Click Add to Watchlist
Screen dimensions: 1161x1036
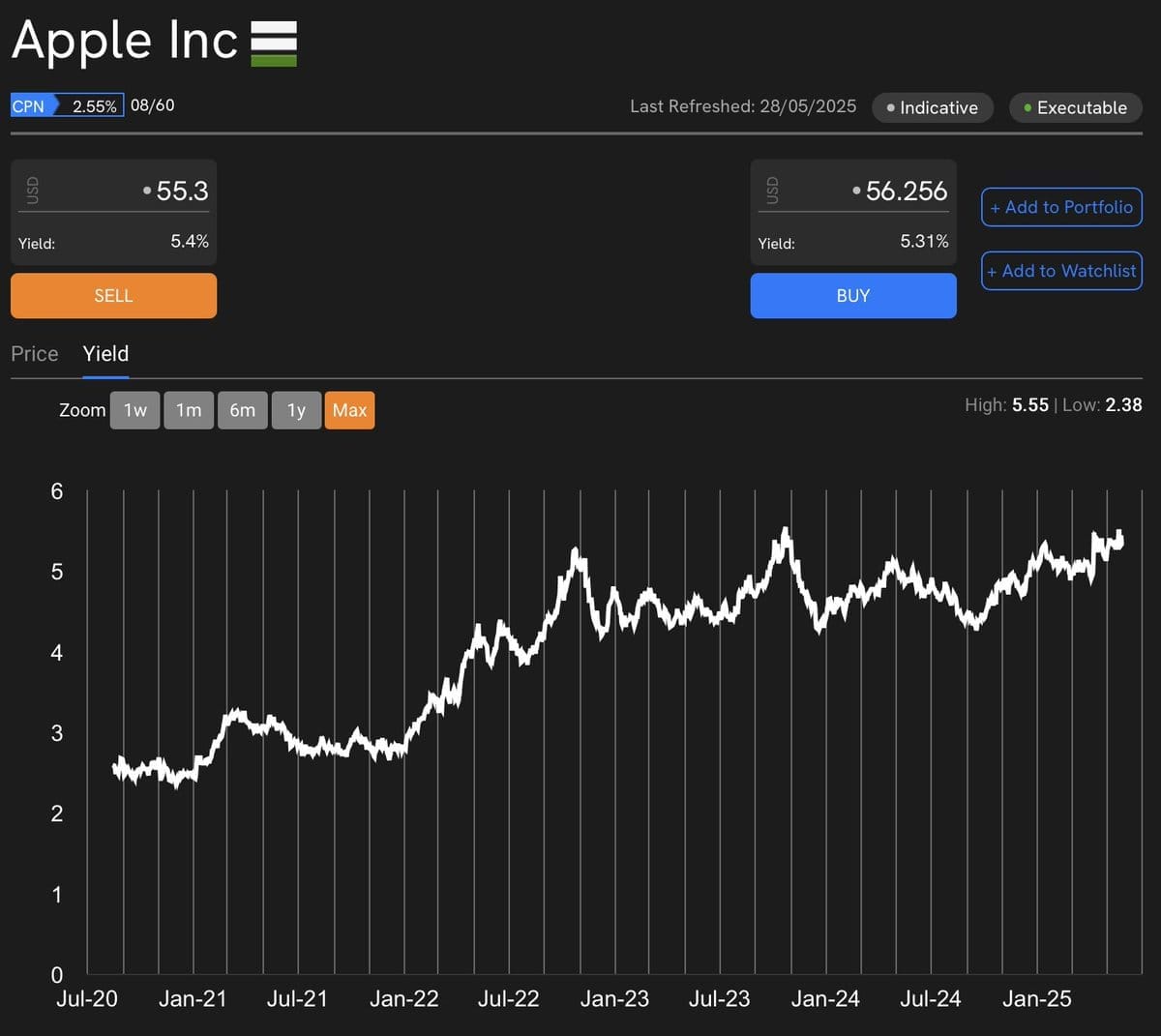(x=1061, y=271)
